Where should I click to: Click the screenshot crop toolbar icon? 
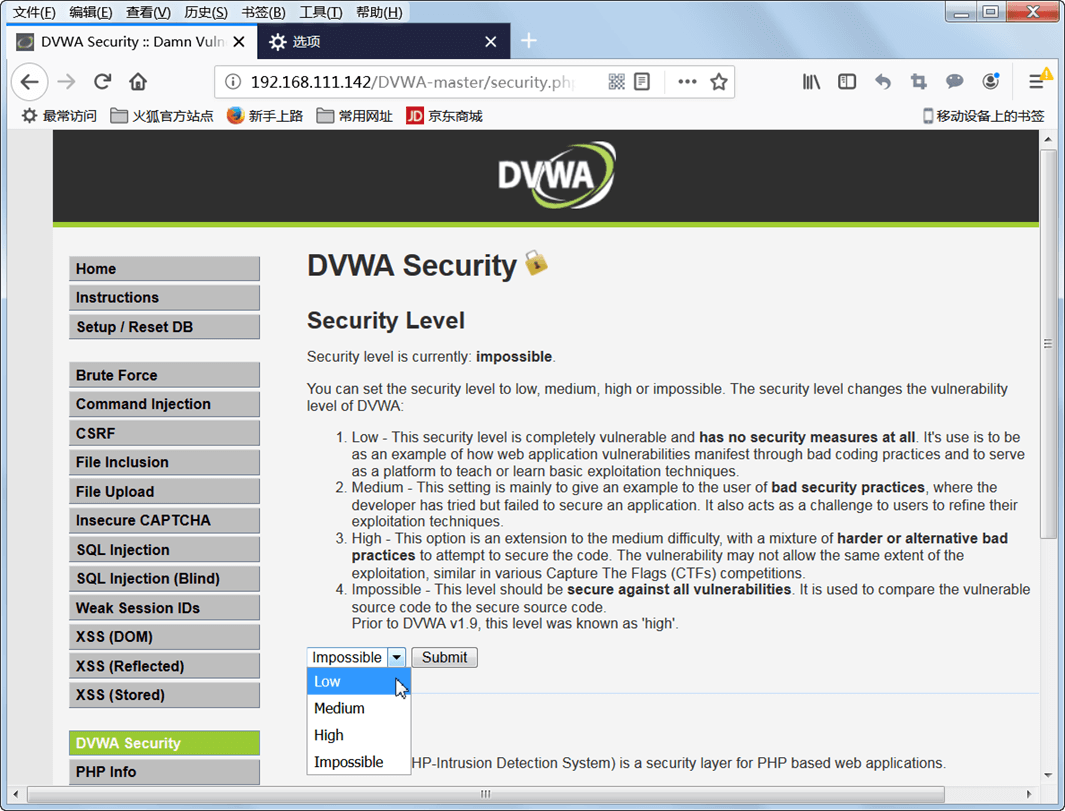tap(918, 82)
